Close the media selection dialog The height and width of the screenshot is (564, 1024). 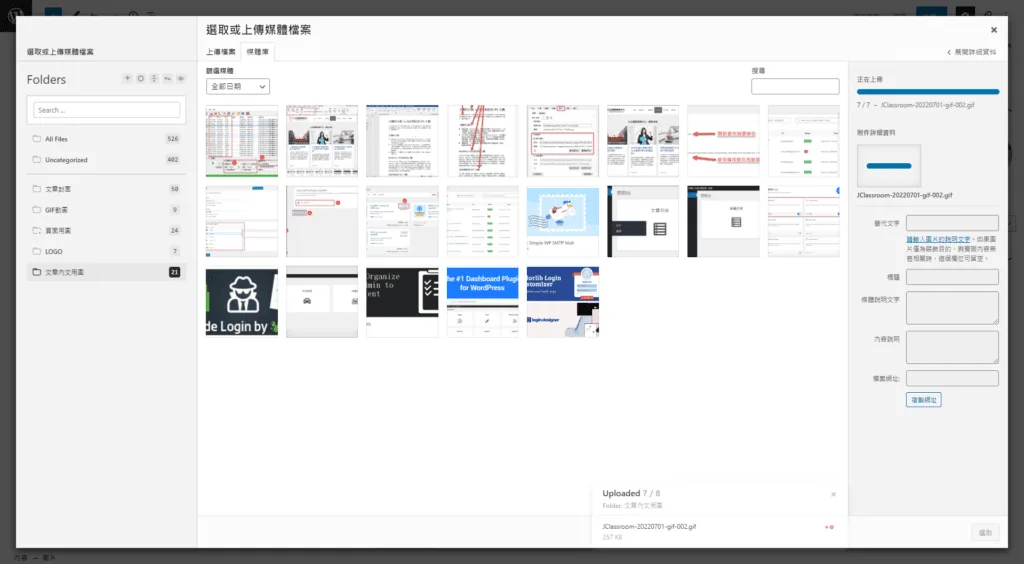tap(993, 30)
